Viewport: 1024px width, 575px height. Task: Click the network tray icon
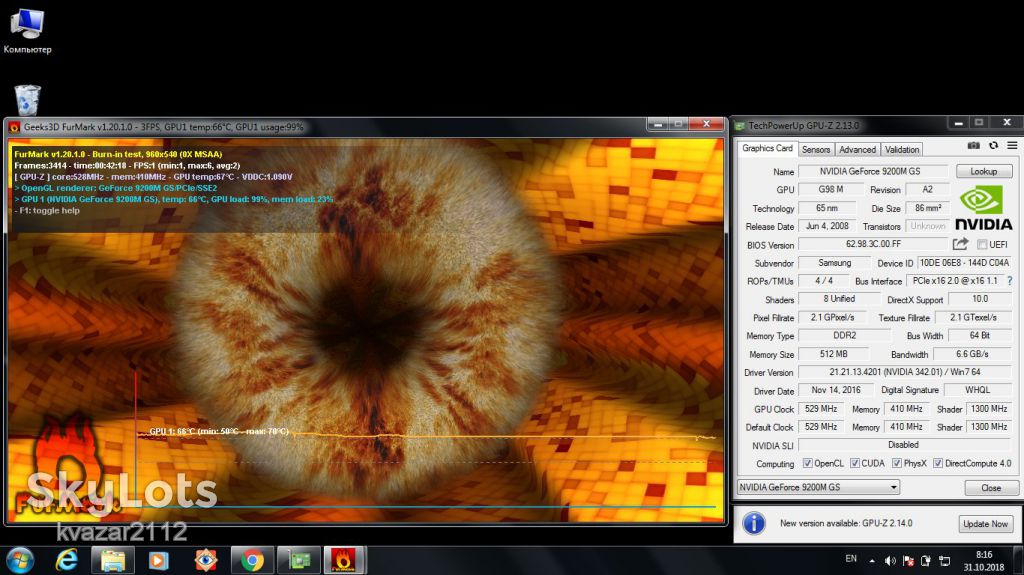pos(944,561)
